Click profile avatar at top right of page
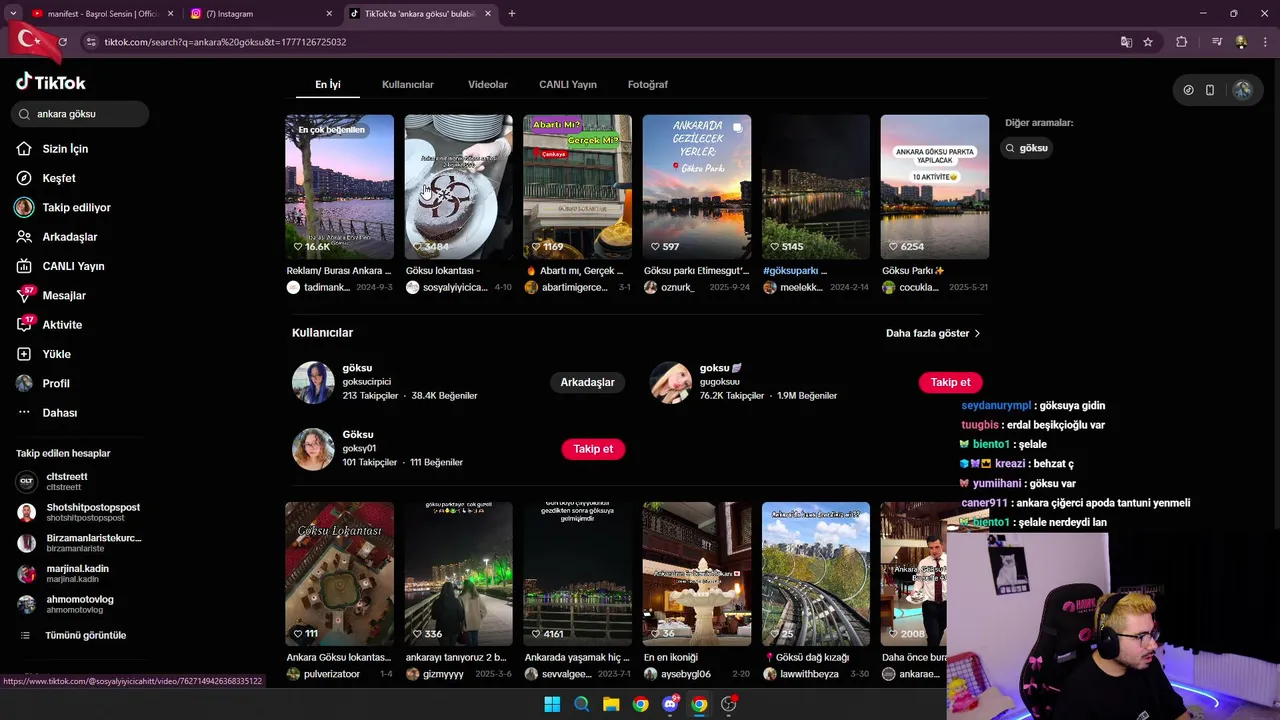The image size is (1280, 720). click(1242, 90)
